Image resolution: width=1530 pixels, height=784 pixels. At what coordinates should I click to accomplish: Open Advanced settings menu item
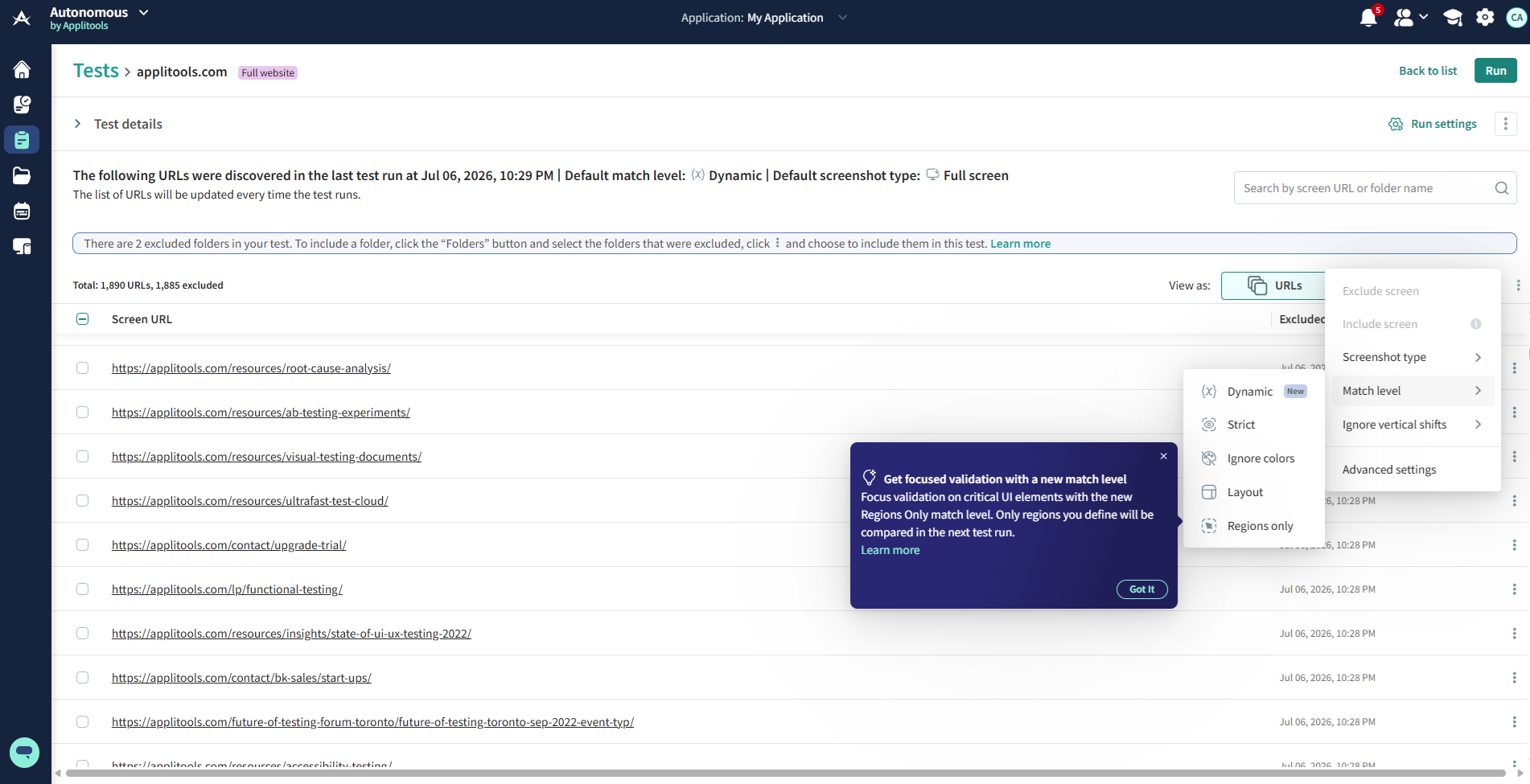point(1413,470)
